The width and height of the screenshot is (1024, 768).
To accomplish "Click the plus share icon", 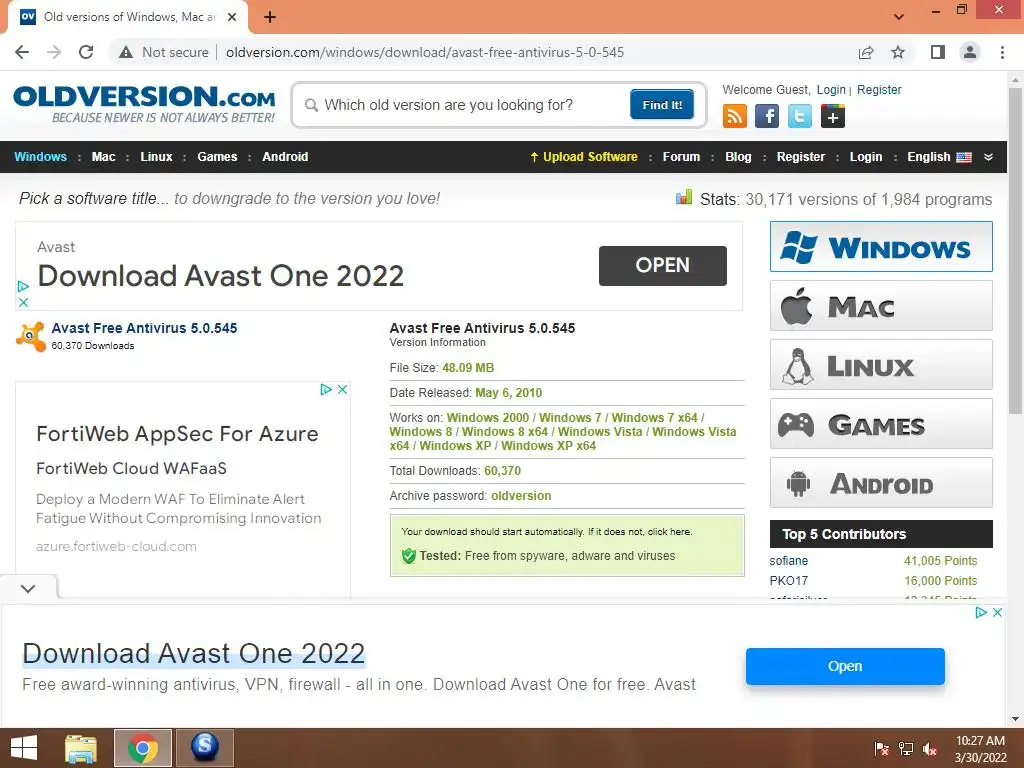I will click(x=833, y=117).
